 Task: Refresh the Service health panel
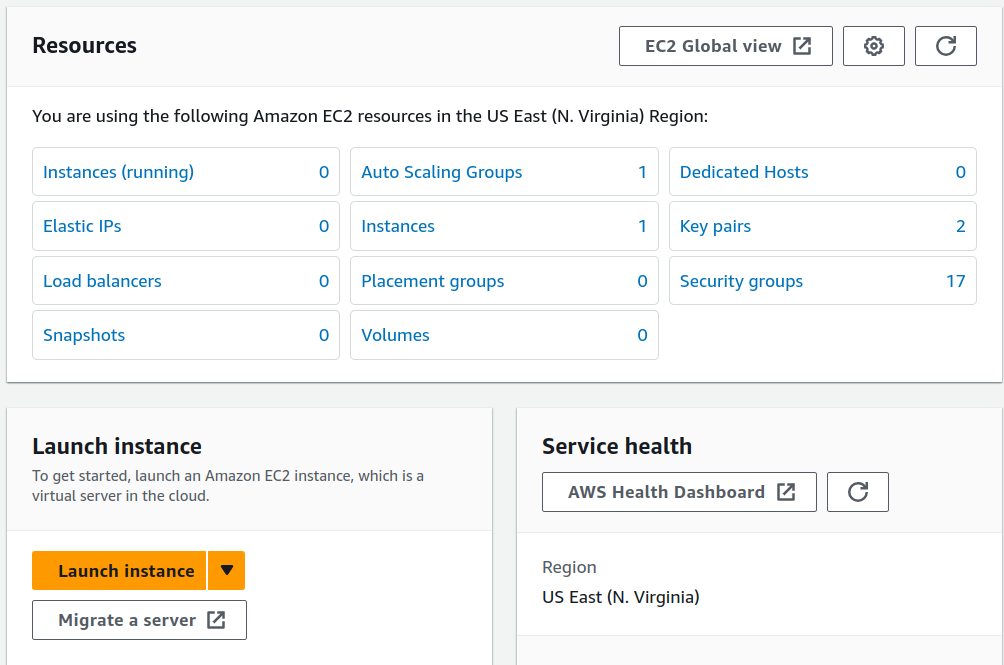pyautogui.click(x=857, y=491)
